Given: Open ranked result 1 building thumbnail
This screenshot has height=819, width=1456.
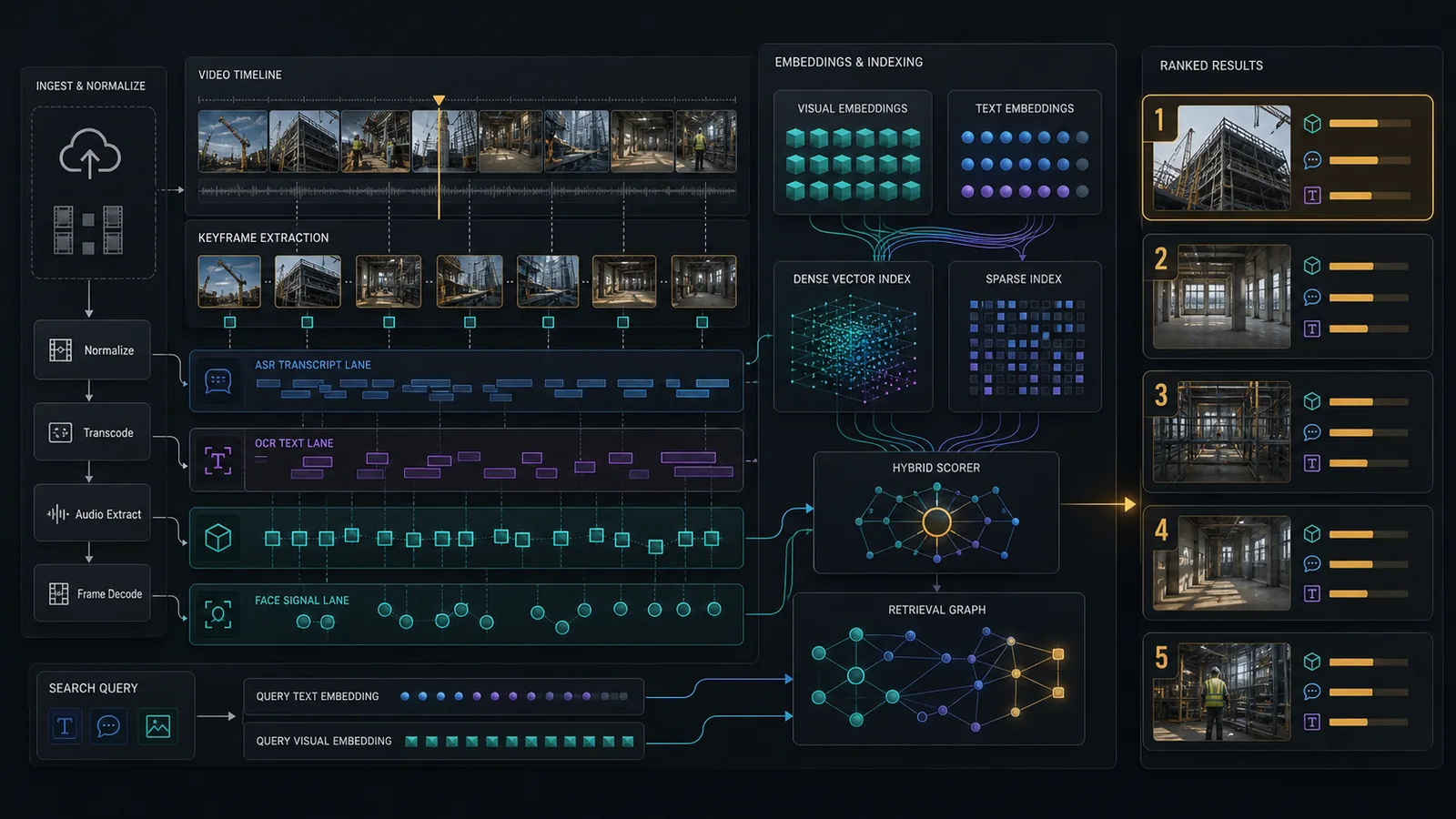Looking at the screenshot, I should point(1221,157).
